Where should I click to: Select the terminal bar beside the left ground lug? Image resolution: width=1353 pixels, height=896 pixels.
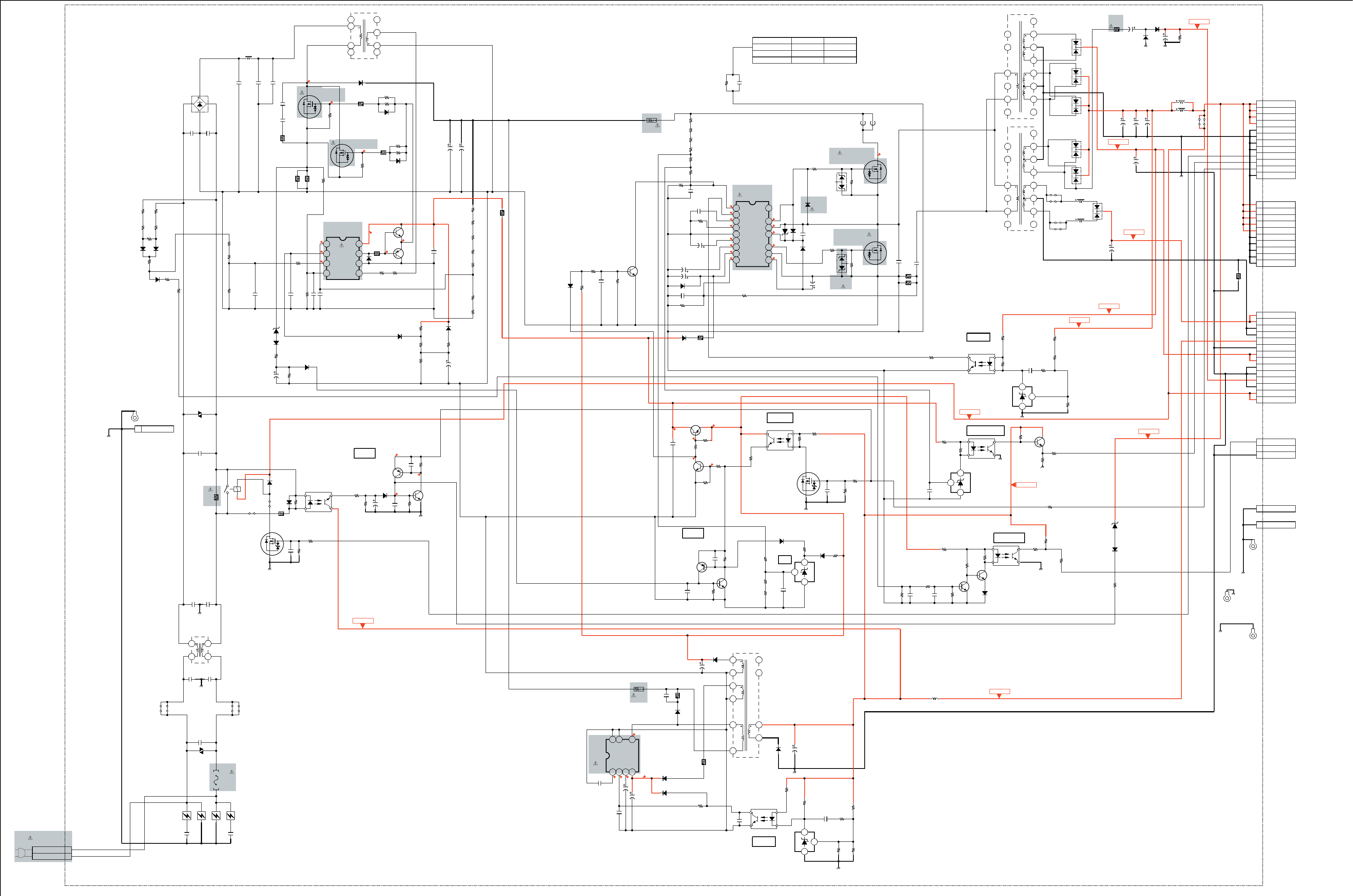click(154, 429)
